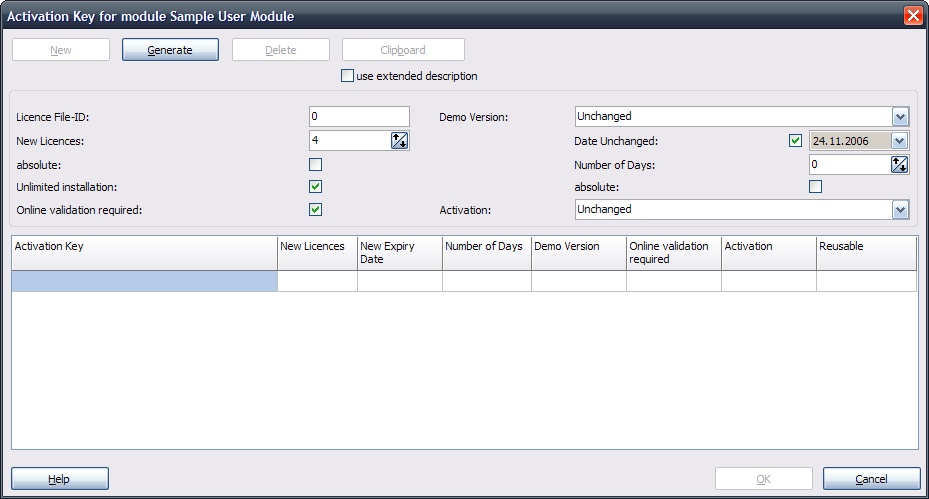Enable the absolute checkbox under New Licences
Viewport: 929px width, 499px height.
[316, 164]
